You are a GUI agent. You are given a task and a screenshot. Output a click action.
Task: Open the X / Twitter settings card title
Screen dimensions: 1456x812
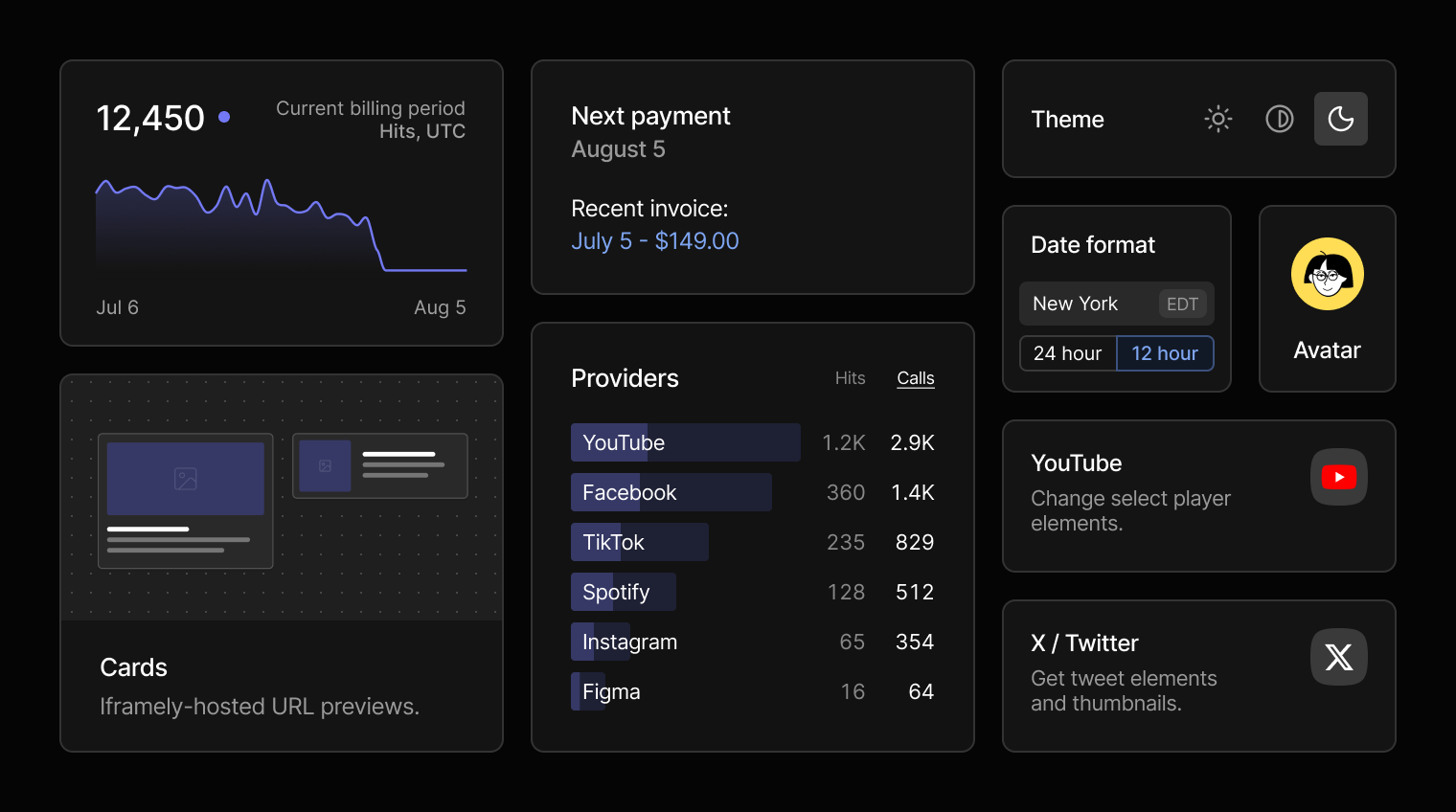click(1084, 643)
